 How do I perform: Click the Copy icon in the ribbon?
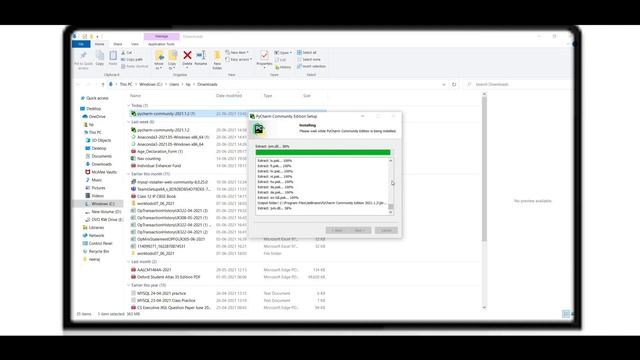click(x=100, y=56)
